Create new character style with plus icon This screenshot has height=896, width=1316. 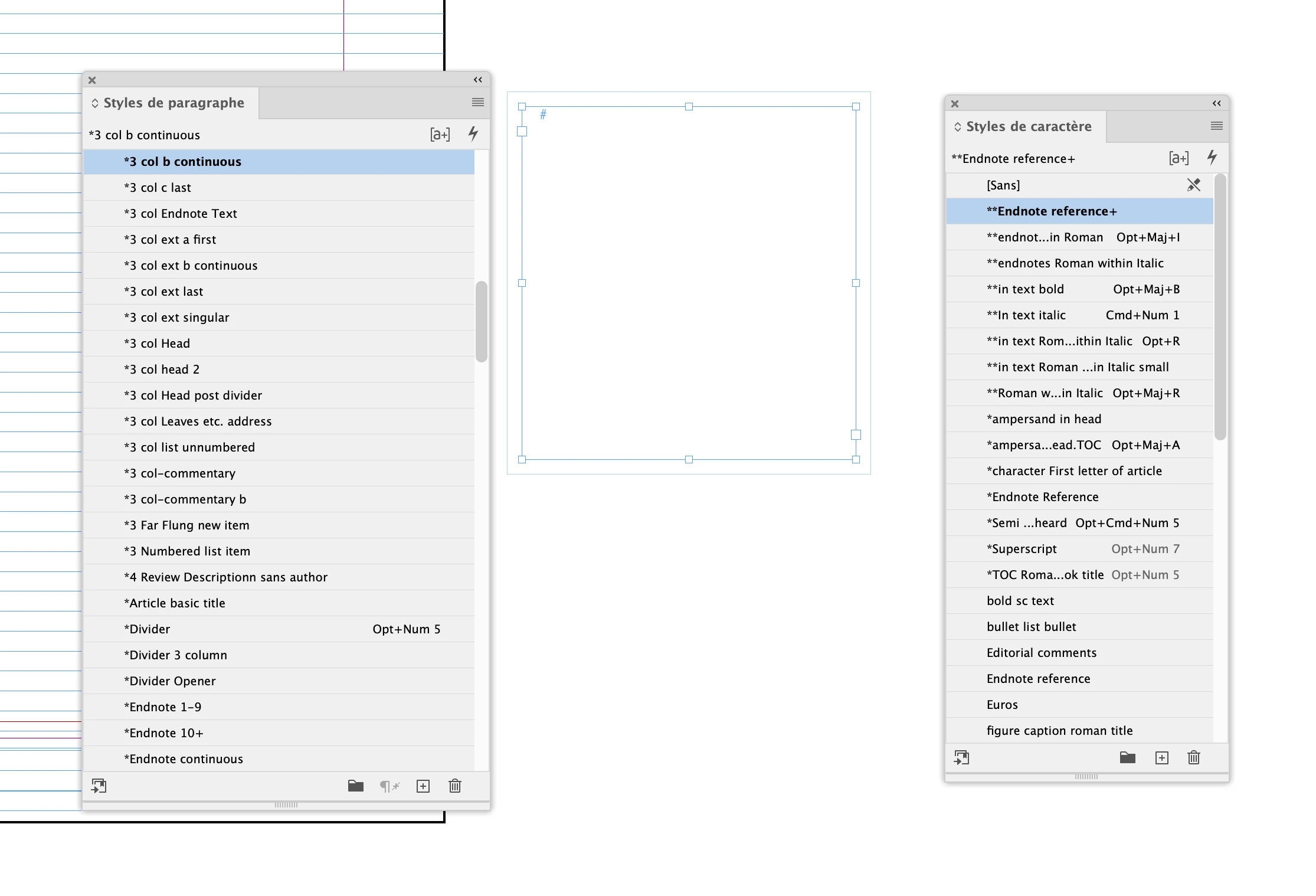coord(1161,757)
